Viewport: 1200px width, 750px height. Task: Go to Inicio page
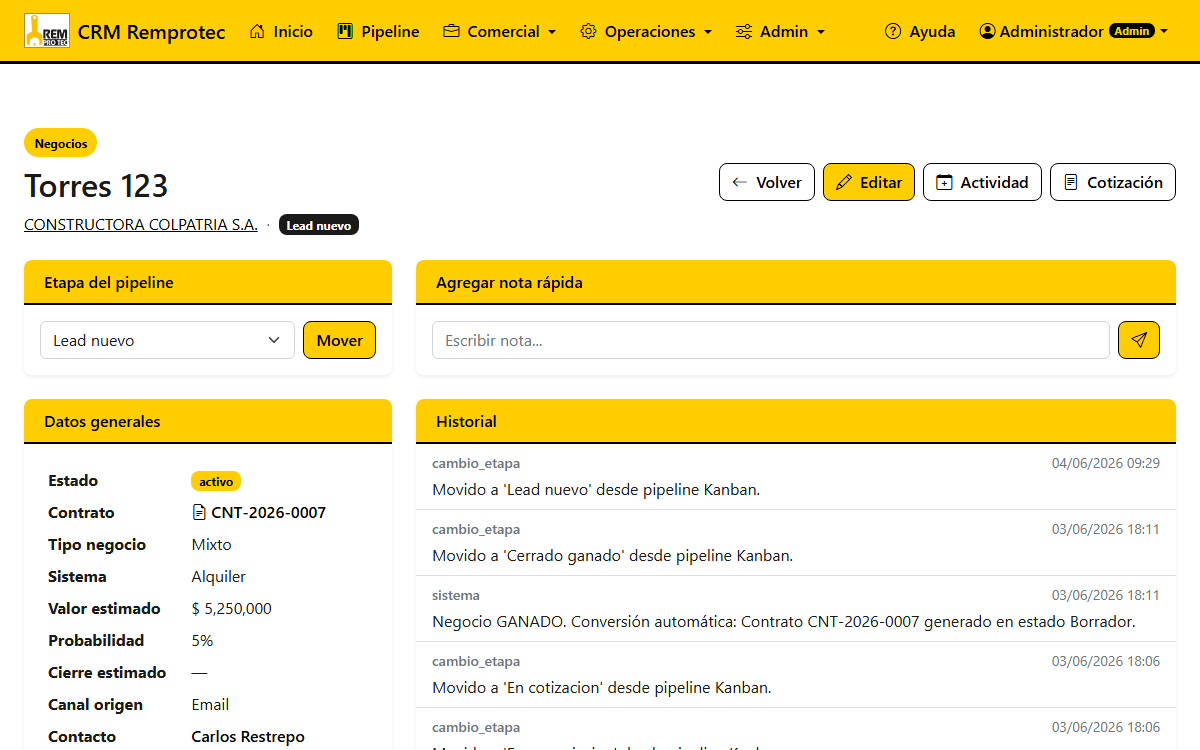(x=281, y=31)
